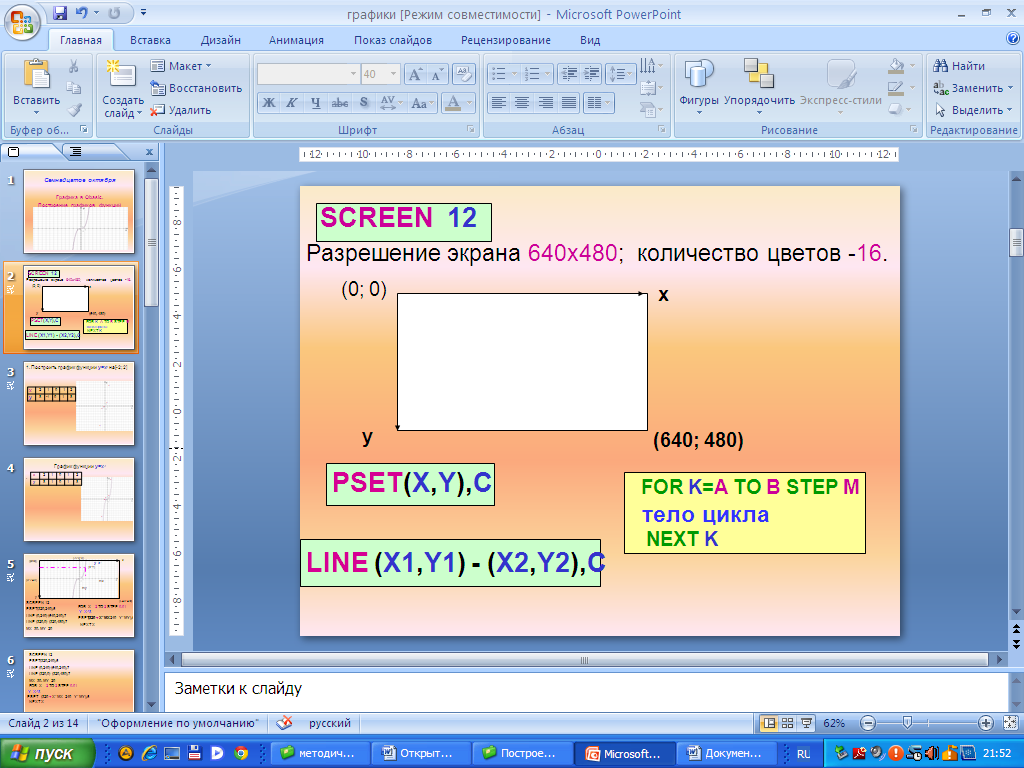Toggle bold (Ж) formatting
The image size is (1024, 768).
(x=268, y=102)
